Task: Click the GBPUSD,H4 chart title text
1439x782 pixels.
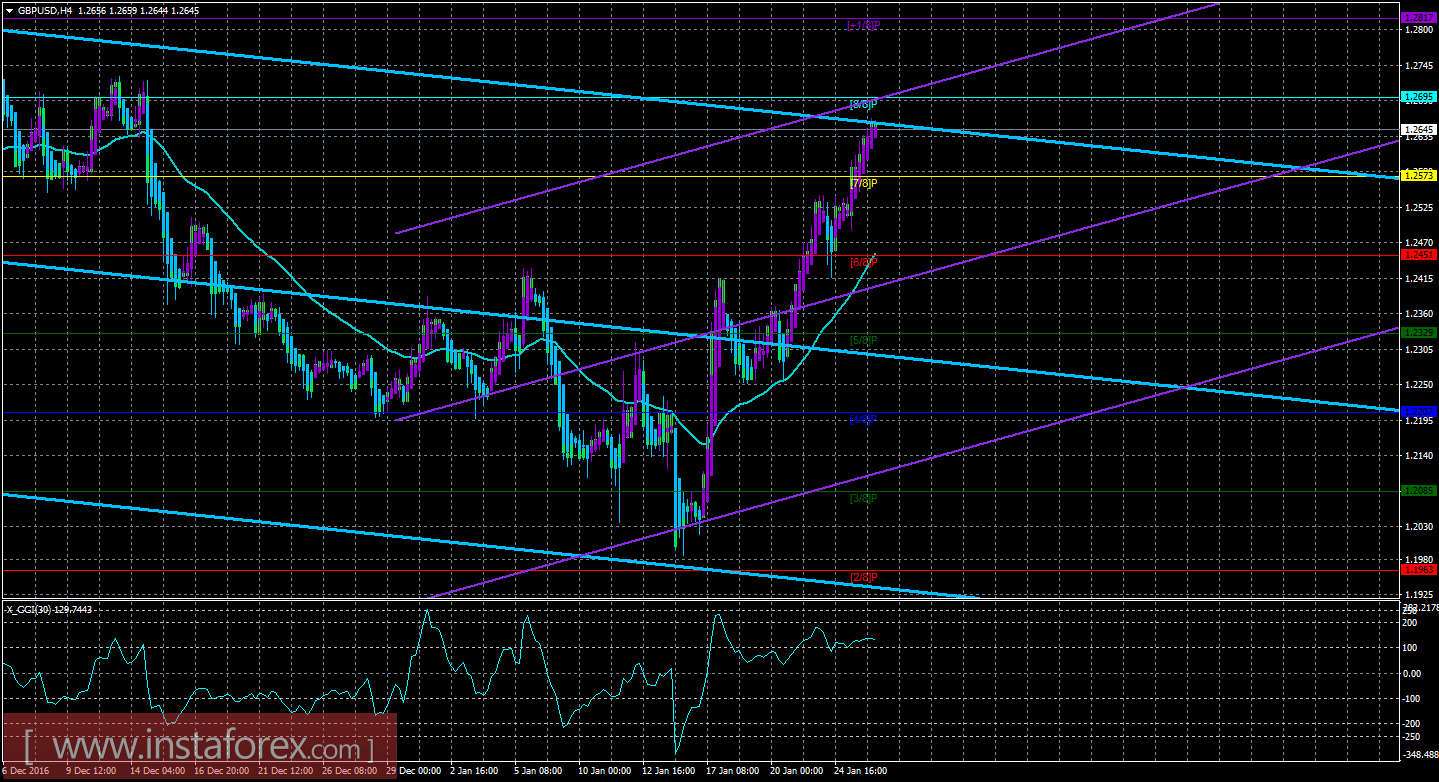Action: [x=46, y=9]
